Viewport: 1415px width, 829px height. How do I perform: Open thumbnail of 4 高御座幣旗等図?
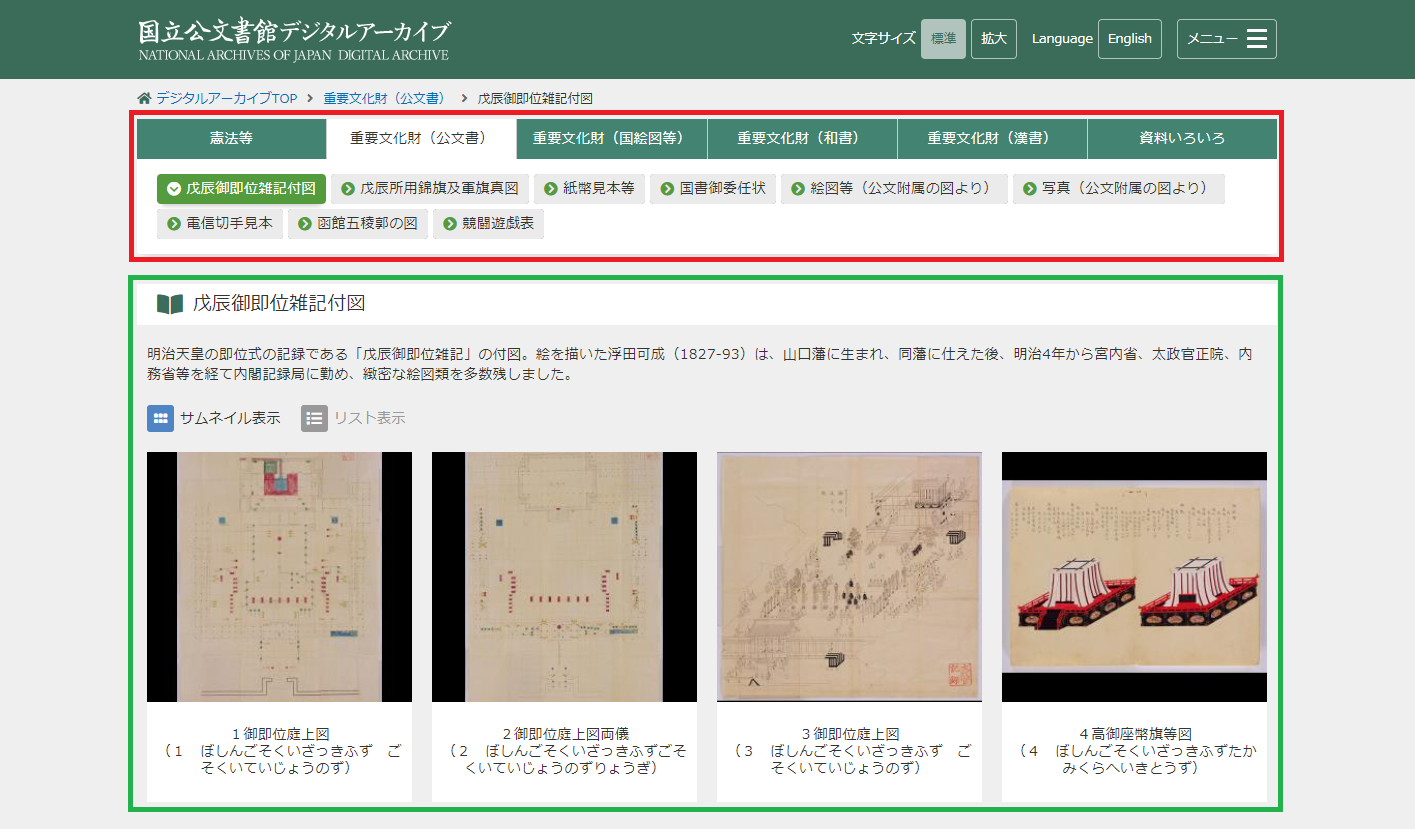point(1134,577)
